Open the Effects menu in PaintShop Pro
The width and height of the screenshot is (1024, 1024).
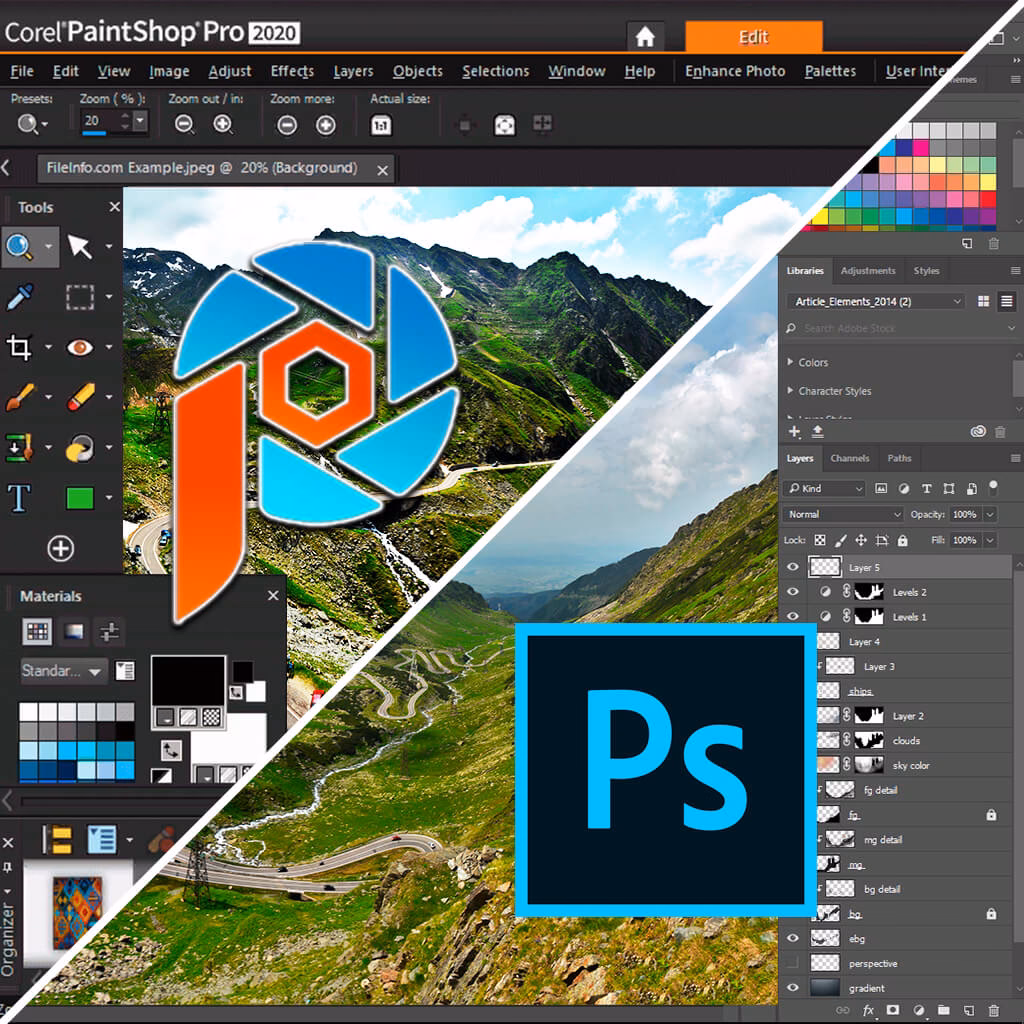[291, 71]
